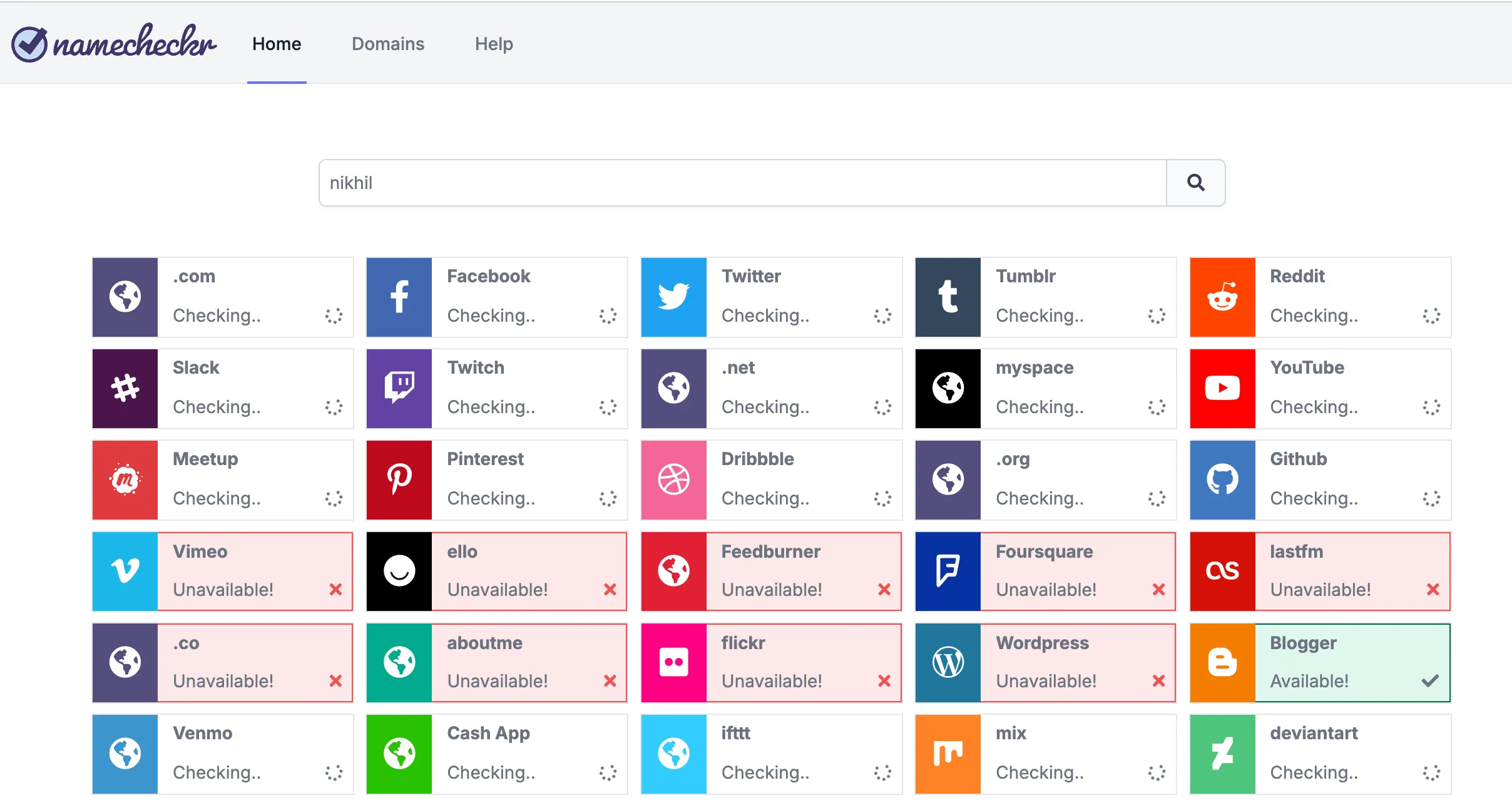The width and height of the screenshot is (1512, 805).
Task: Click the aboutme globe icon
Action: point(399,663)
